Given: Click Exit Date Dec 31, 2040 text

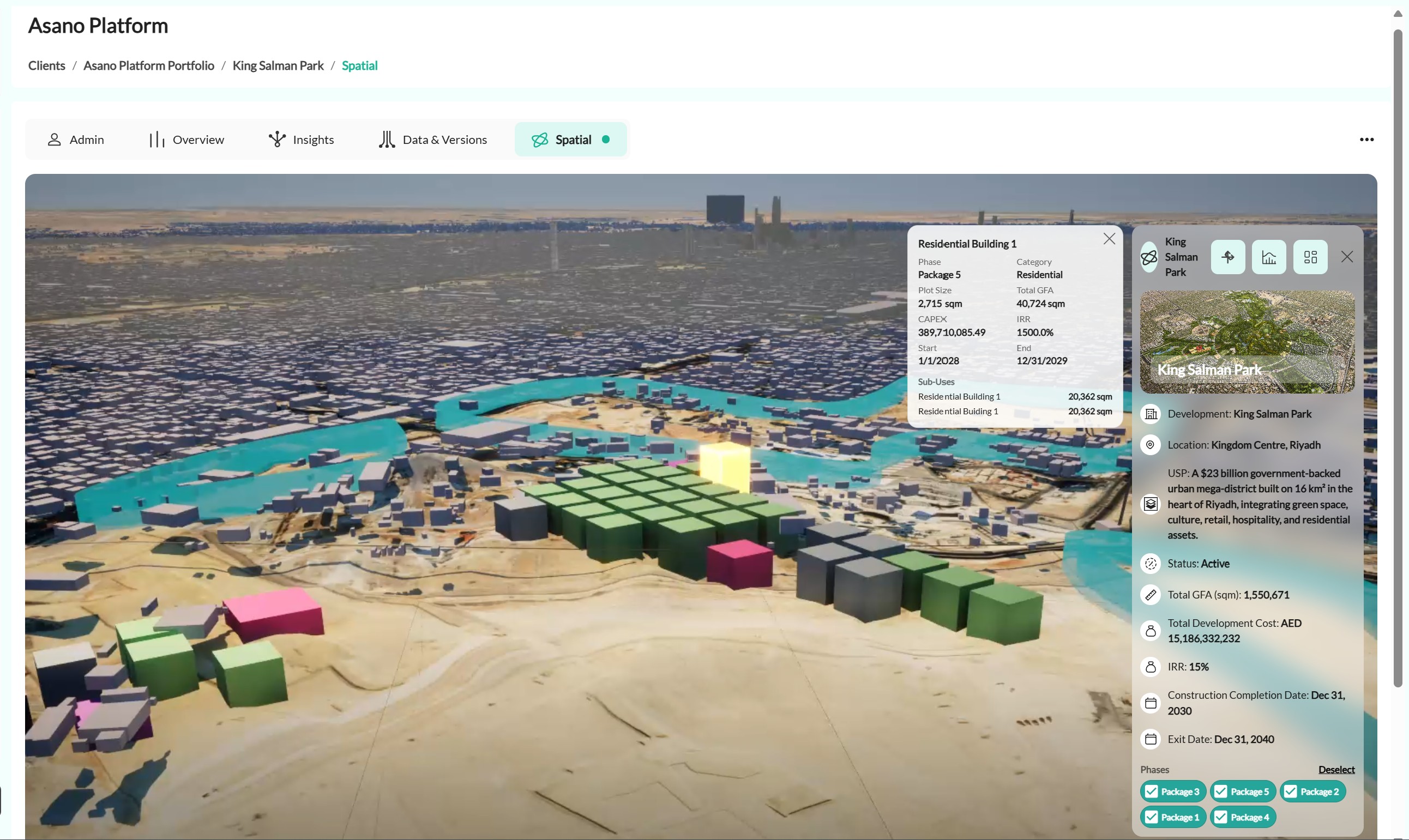Looking at the screenshot, I should pos(1220,739).
